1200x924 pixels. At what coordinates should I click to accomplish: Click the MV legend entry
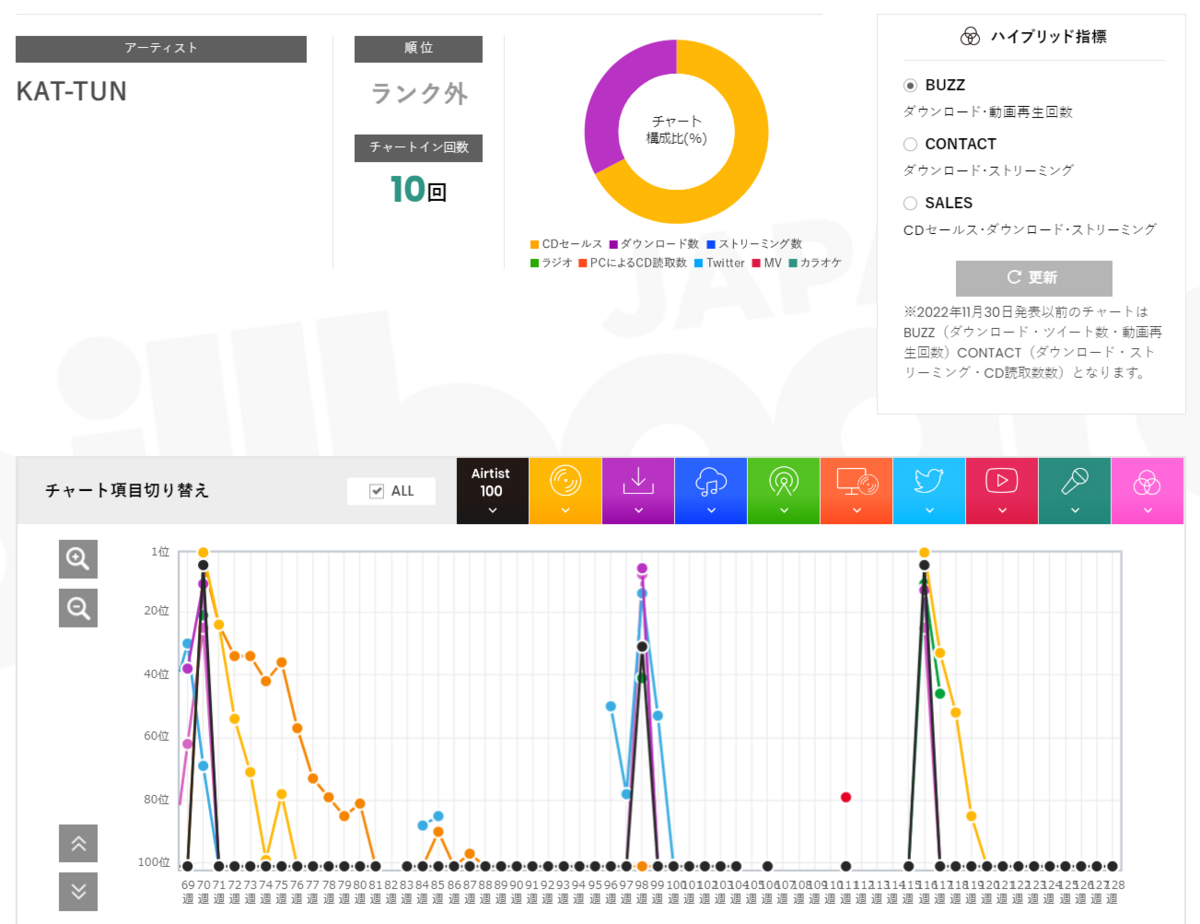pos(766,263)
